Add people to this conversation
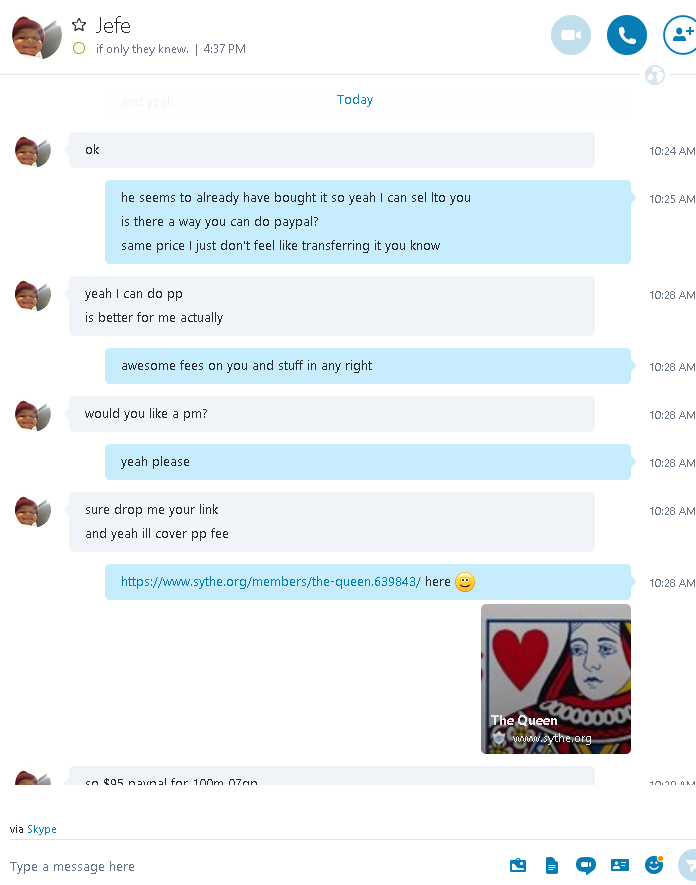 click(681, 35)
